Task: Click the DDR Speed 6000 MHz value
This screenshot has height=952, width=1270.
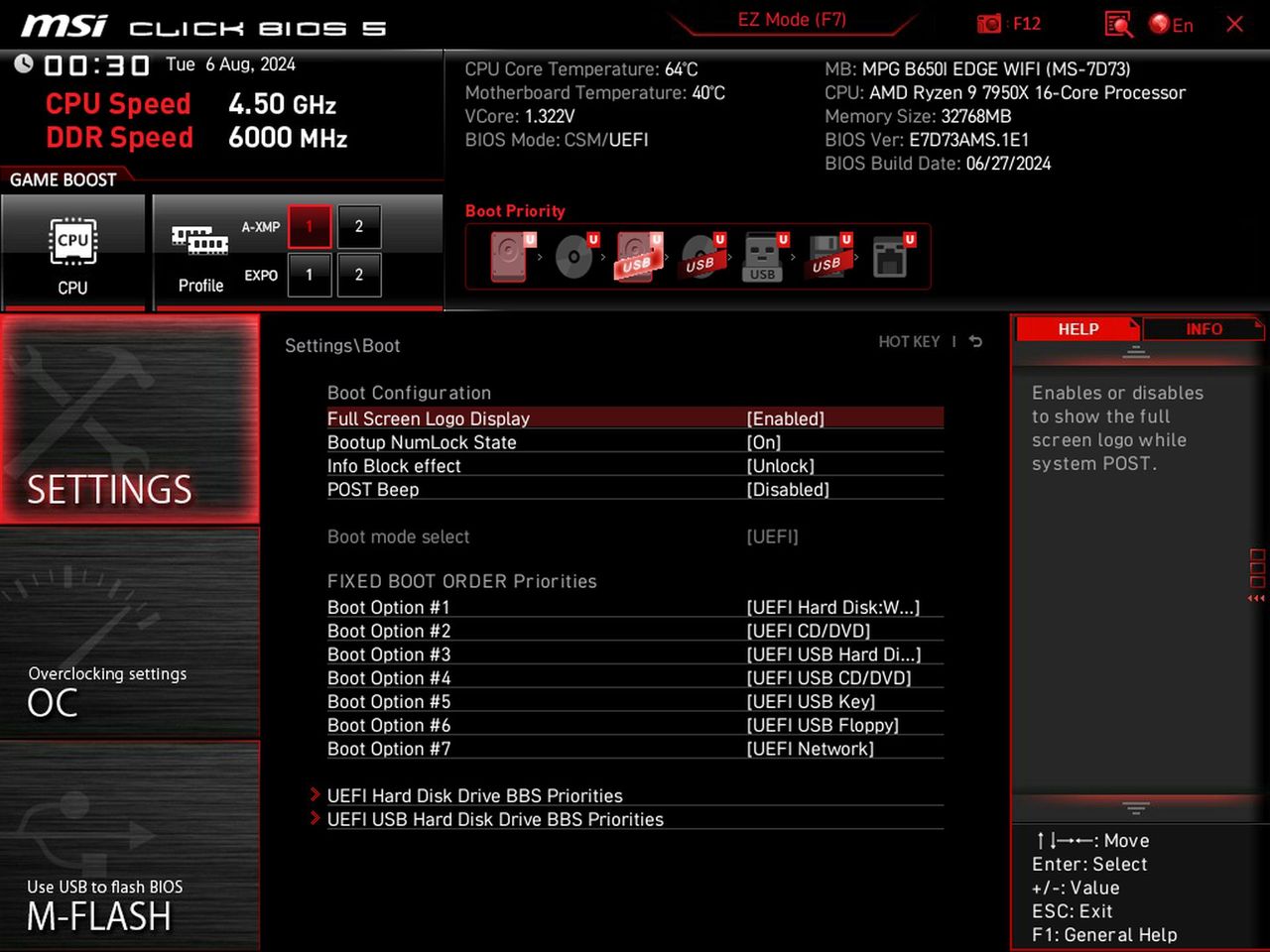Action: coord(288,138)
